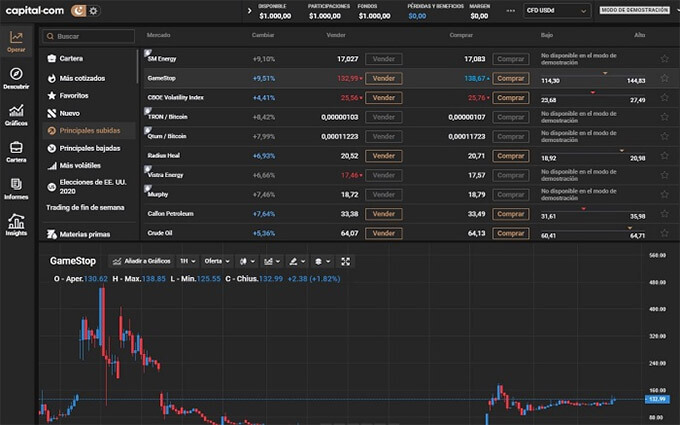Open the Insights section

(16, 225)
